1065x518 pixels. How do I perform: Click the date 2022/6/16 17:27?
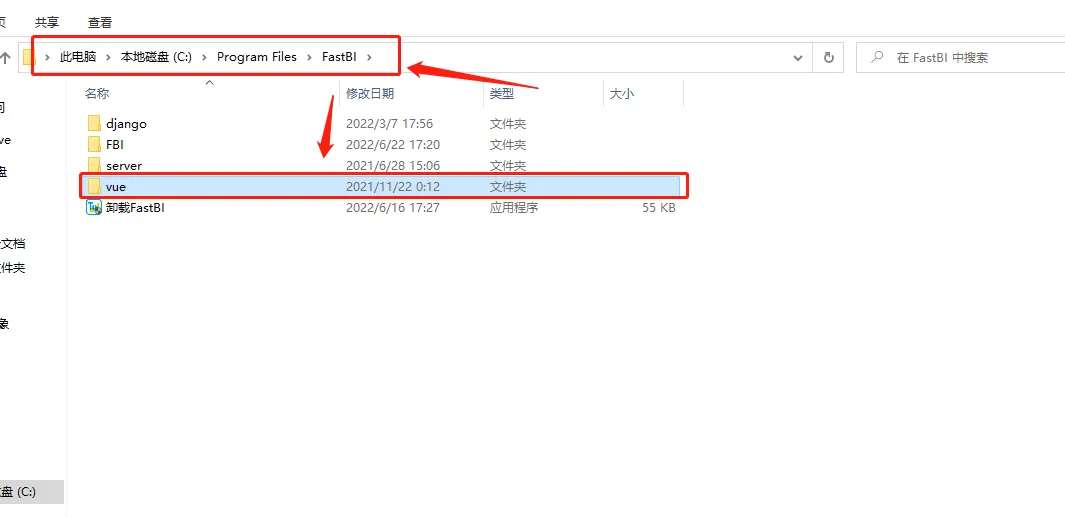tap(393, 208)
